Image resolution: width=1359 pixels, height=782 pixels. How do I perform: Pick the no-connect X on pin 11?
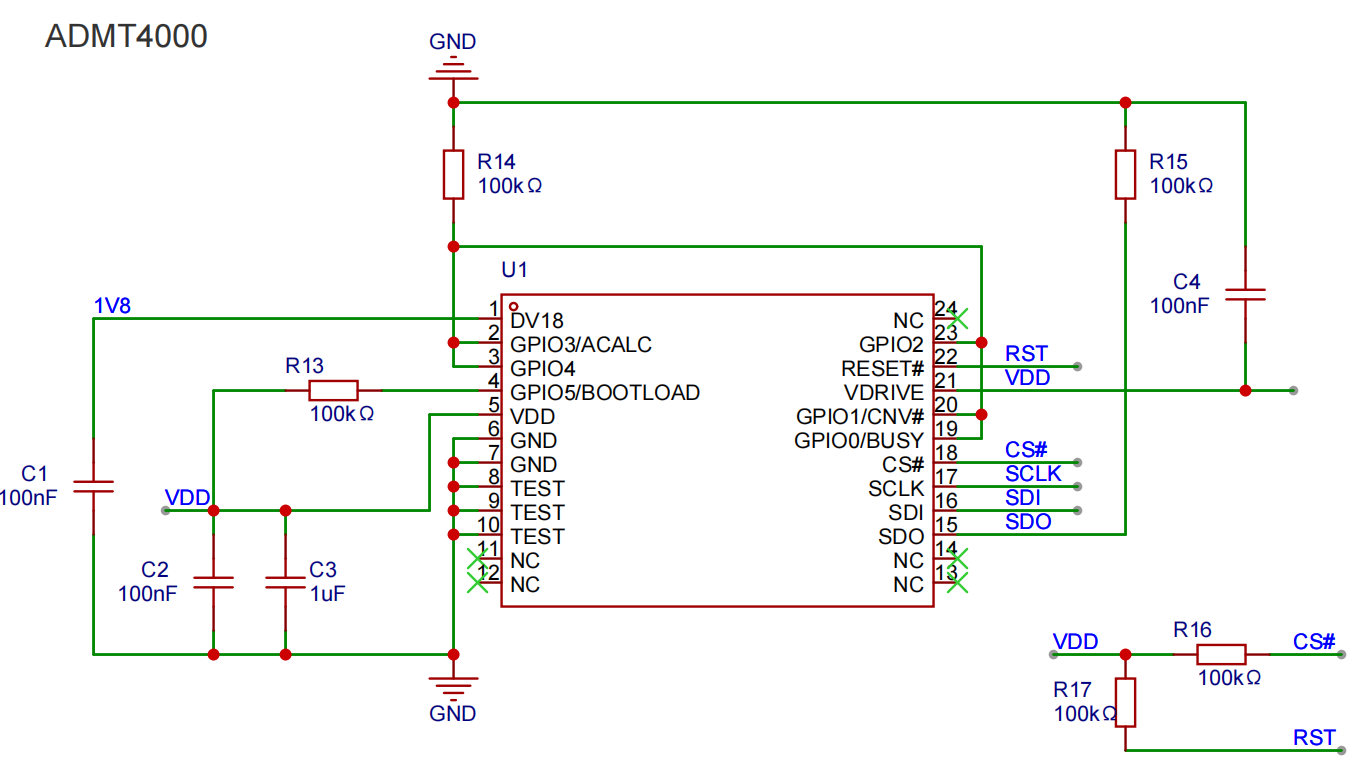[478, 558]
